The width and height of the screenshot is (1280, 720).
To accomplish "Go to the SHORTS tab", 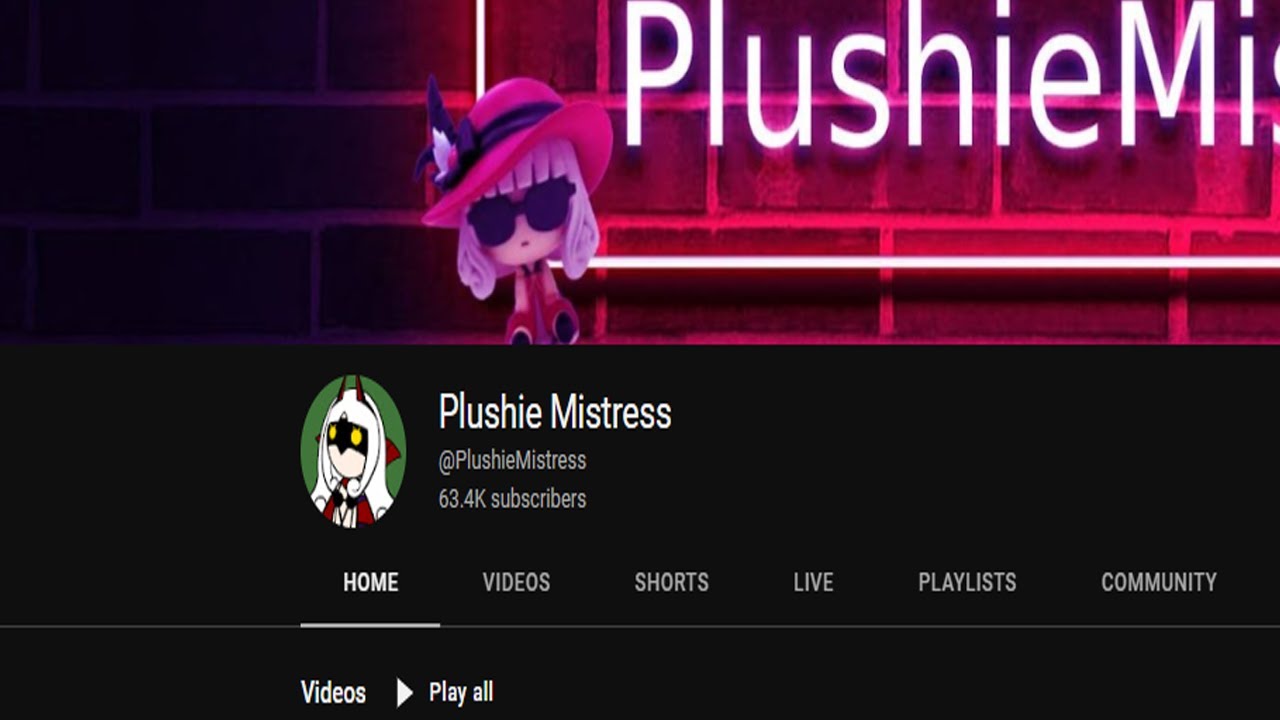I will 671,582.
